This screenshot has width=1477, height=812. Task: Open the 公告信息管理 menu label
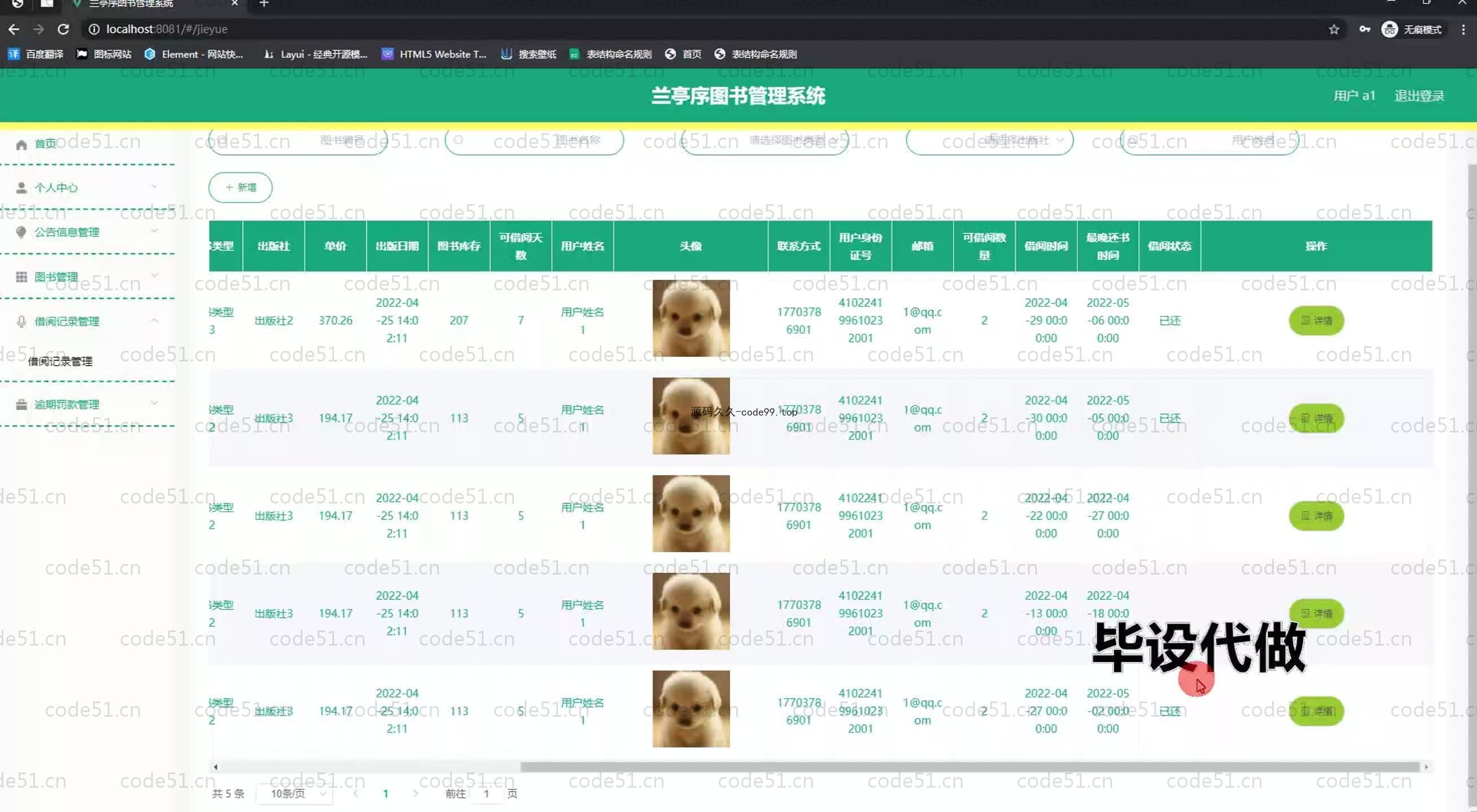tap(67, 232)
